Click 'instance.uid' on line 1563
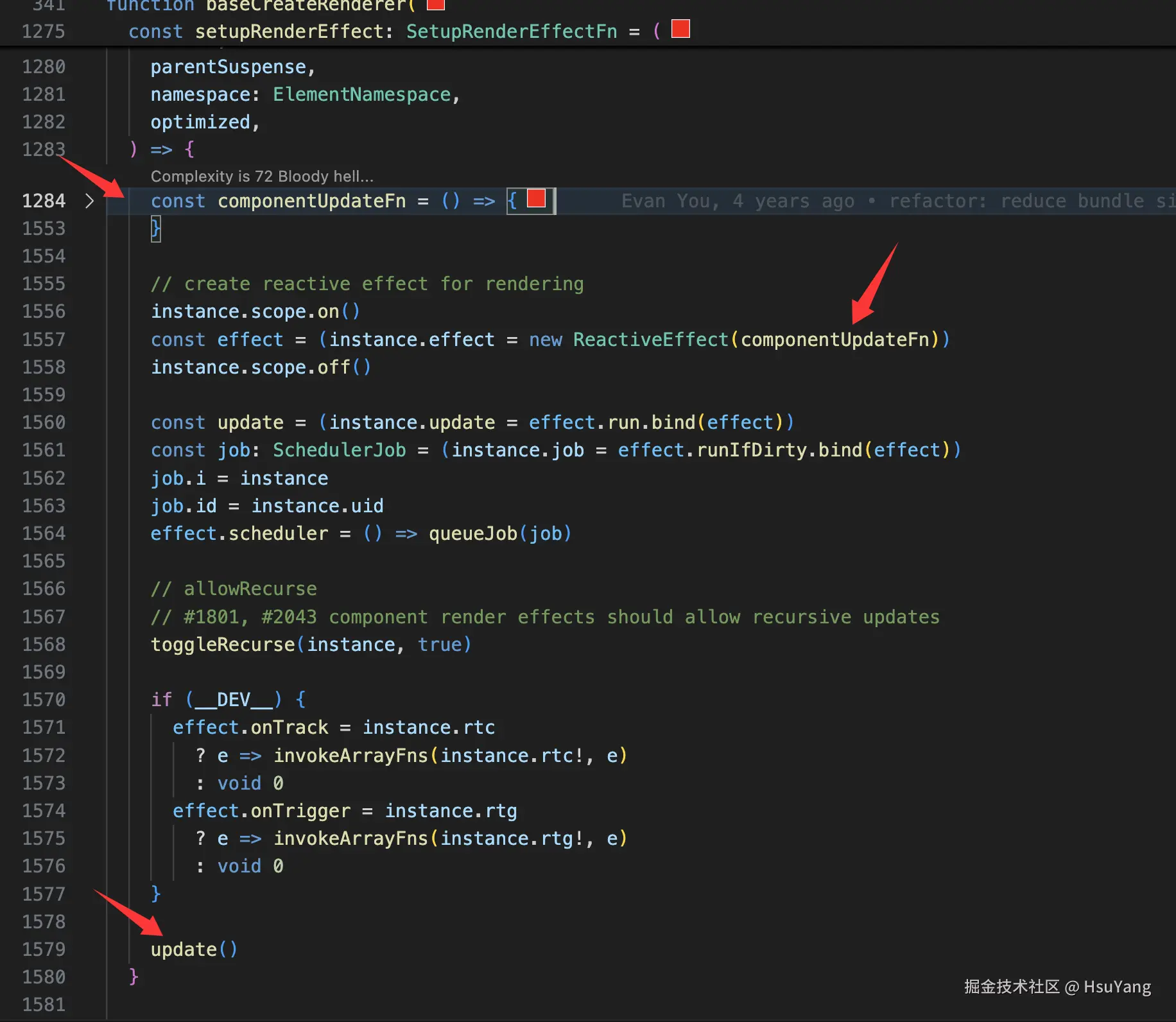This screenshot has height=1022, width=1176. click(317, 506)
